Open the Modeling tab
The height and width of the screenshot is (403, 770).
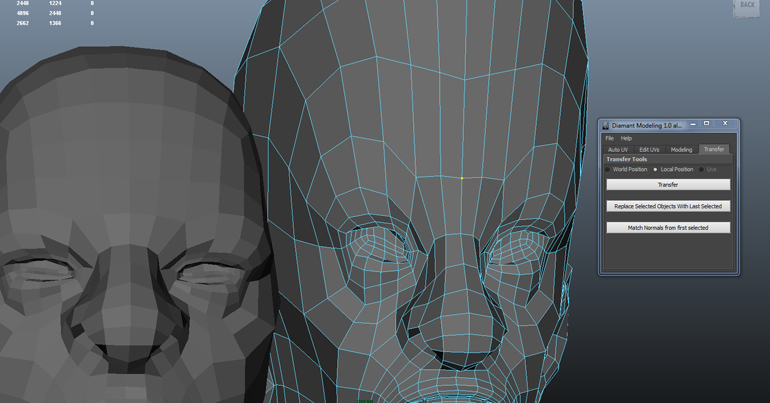681,149
